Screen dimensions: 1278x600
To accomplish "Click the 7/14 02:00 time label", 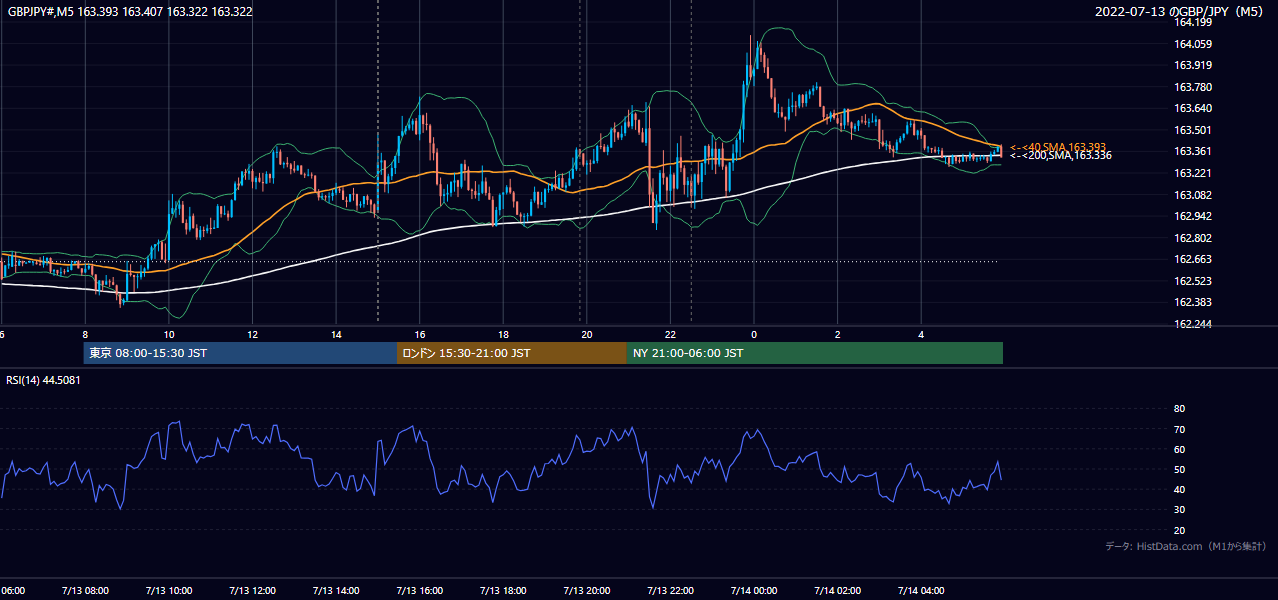I will pos(837,590).
